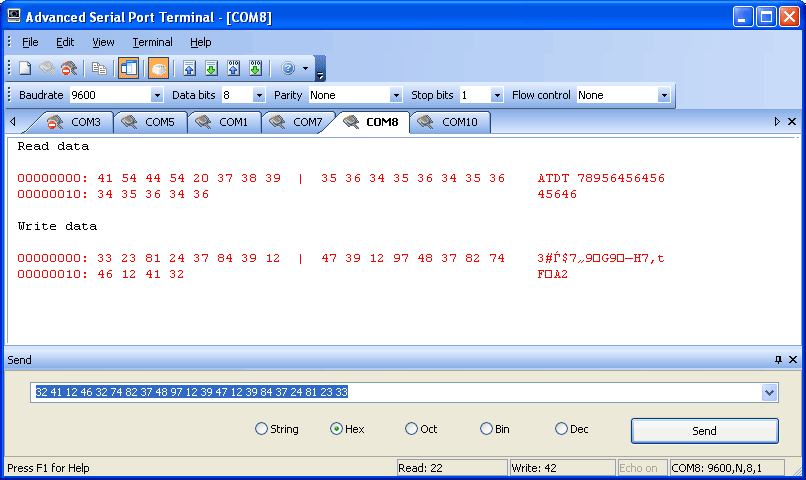The height and width of the screenshot is (480, 806).
Task: Click the Copy icon in the toolbar
Action: click(99, 68)
